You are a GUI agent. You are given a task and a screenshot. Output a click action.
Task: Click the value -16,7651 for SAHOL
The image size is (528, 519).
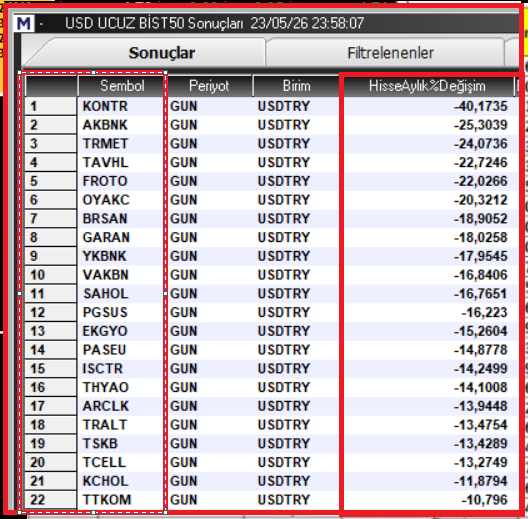click(481, 294)
